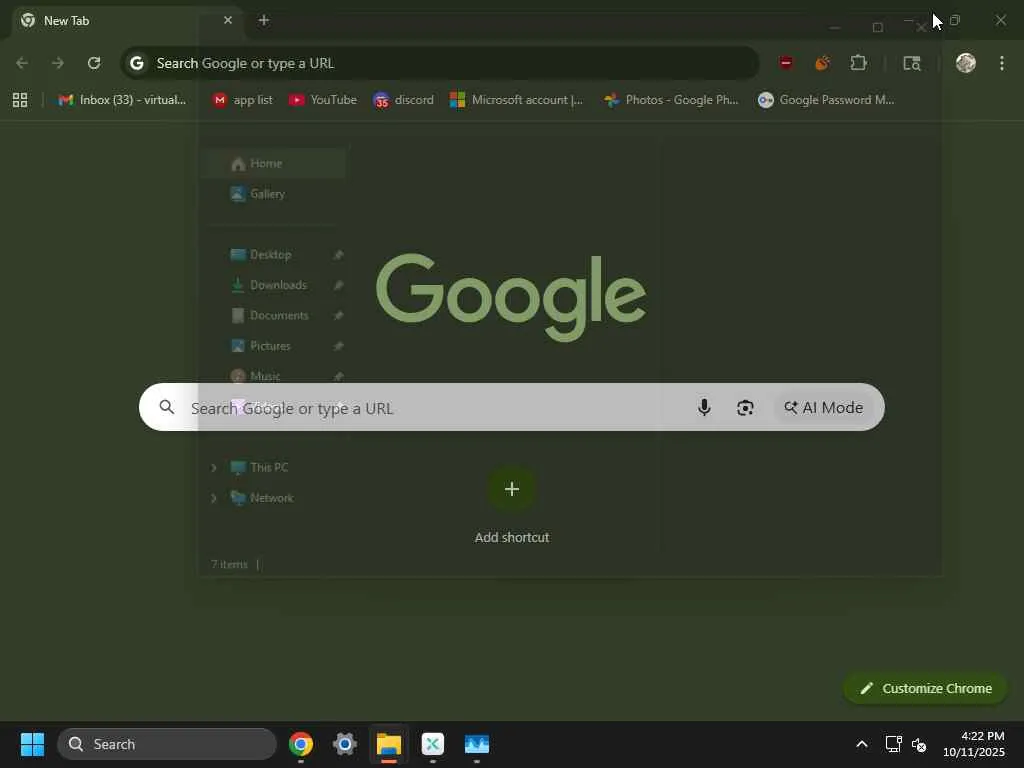Open File Explorer from the taskbar

[x=389, y=744]
